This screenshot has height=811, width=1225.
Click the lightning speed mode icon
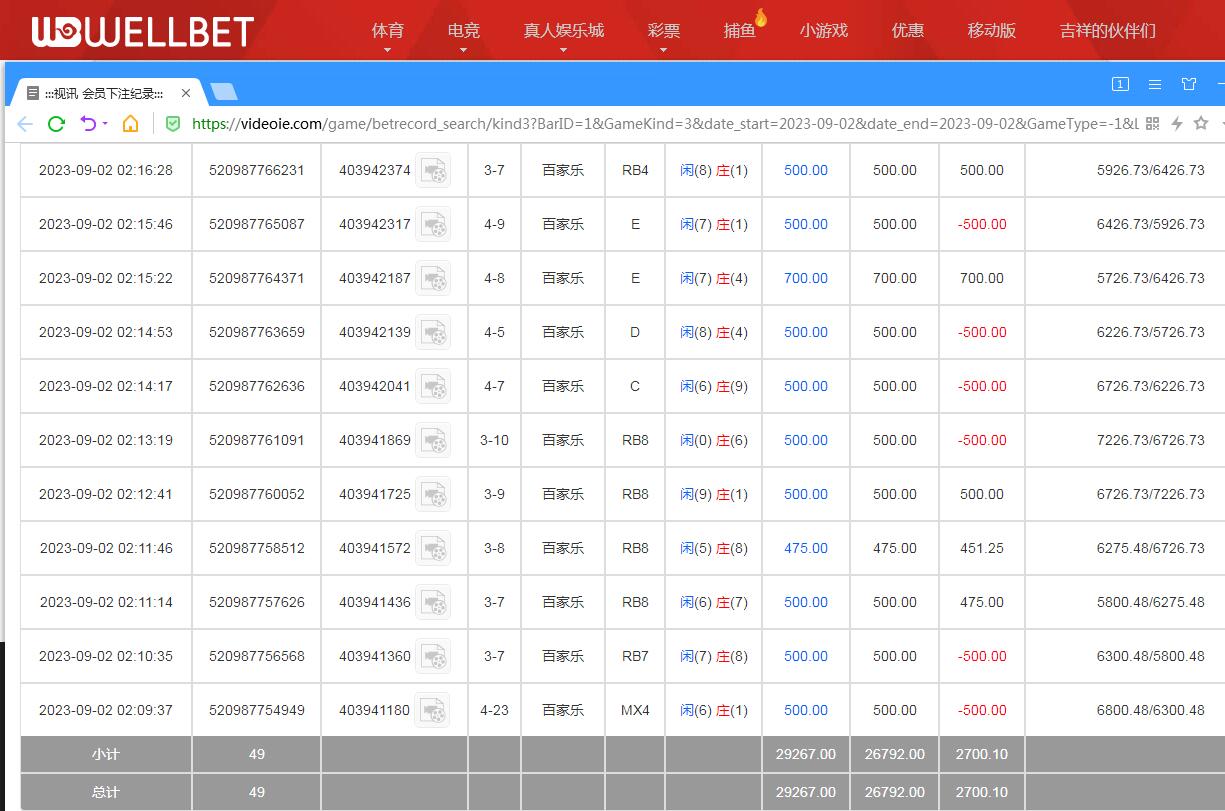(x=1177, y=124)
